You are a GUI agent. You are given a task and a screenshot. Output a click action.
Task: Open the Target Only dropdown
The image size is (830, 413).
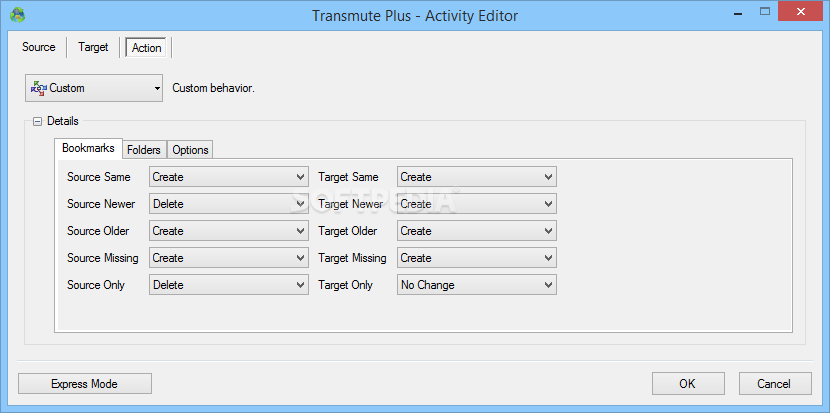476,285
